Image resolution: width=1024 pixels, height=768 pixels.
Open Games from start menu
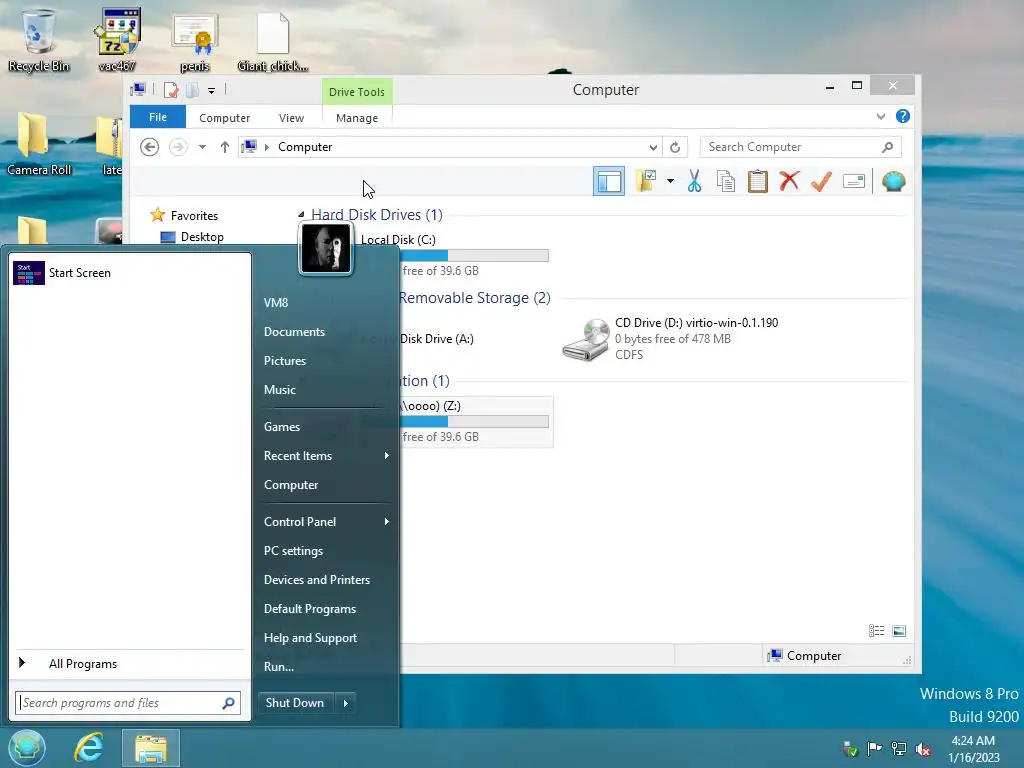coord(281,426)
